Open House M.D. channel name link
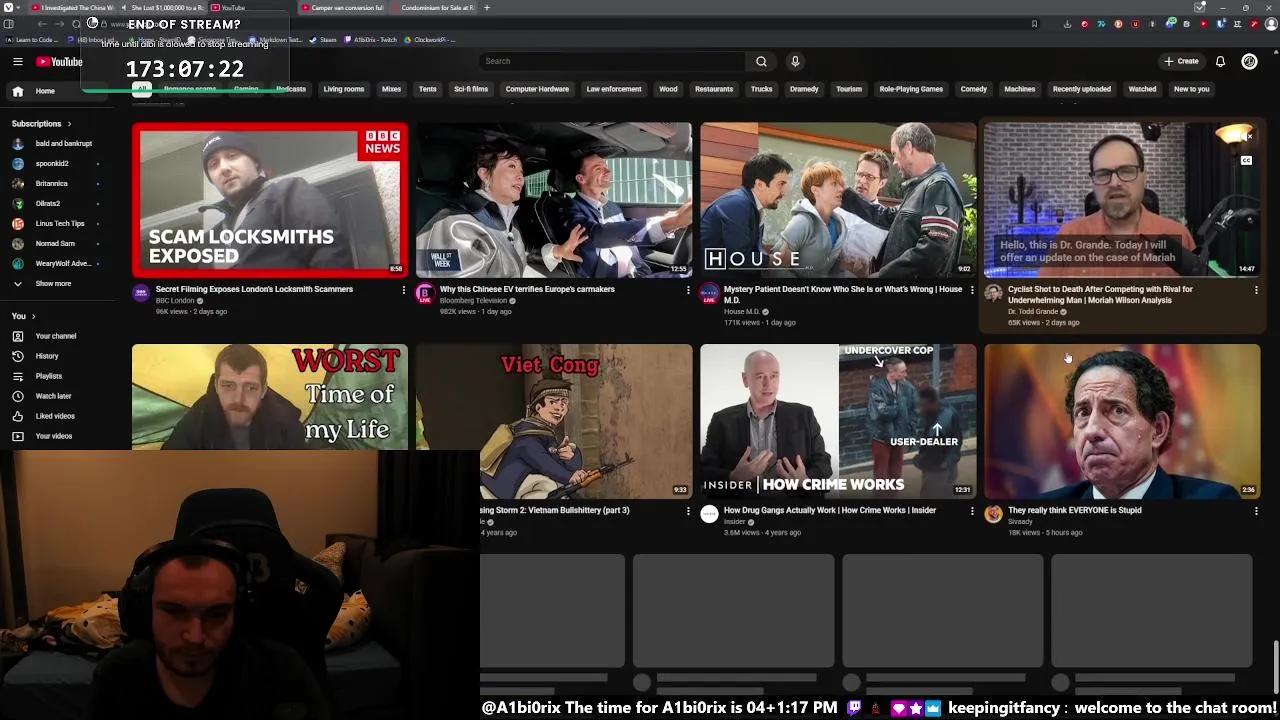 tap(742, 311)
